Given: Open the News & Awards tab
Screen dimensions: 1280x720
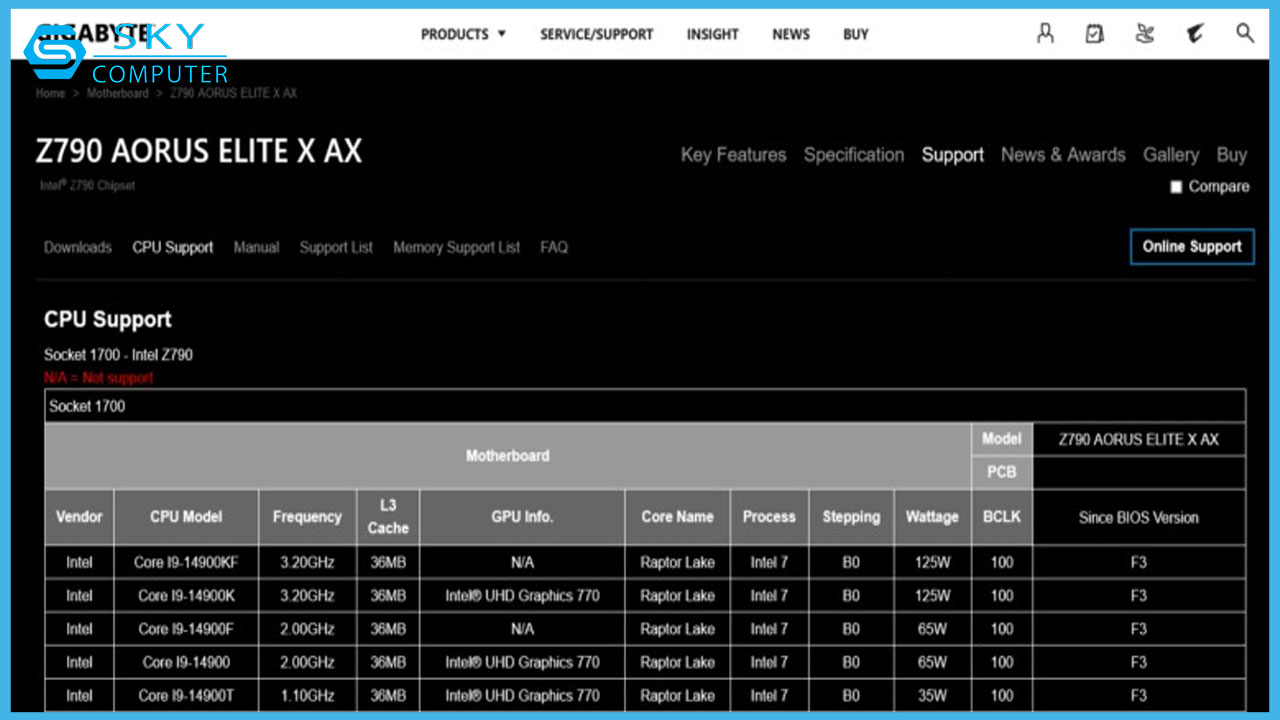Looking at the screenshot, I should 1063,155.
